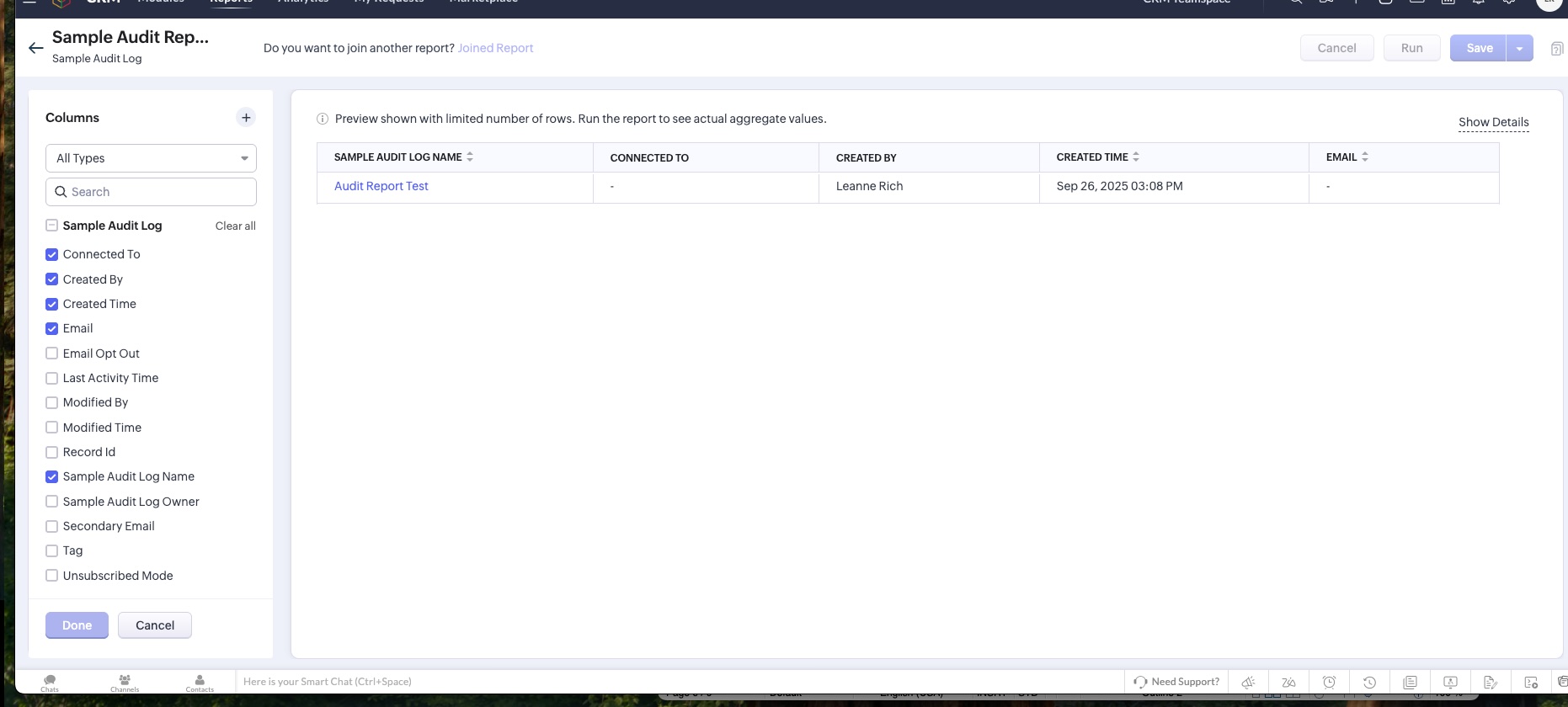
Task: Click the info icon before the preview notice
Action: click(x=323, y=119)
